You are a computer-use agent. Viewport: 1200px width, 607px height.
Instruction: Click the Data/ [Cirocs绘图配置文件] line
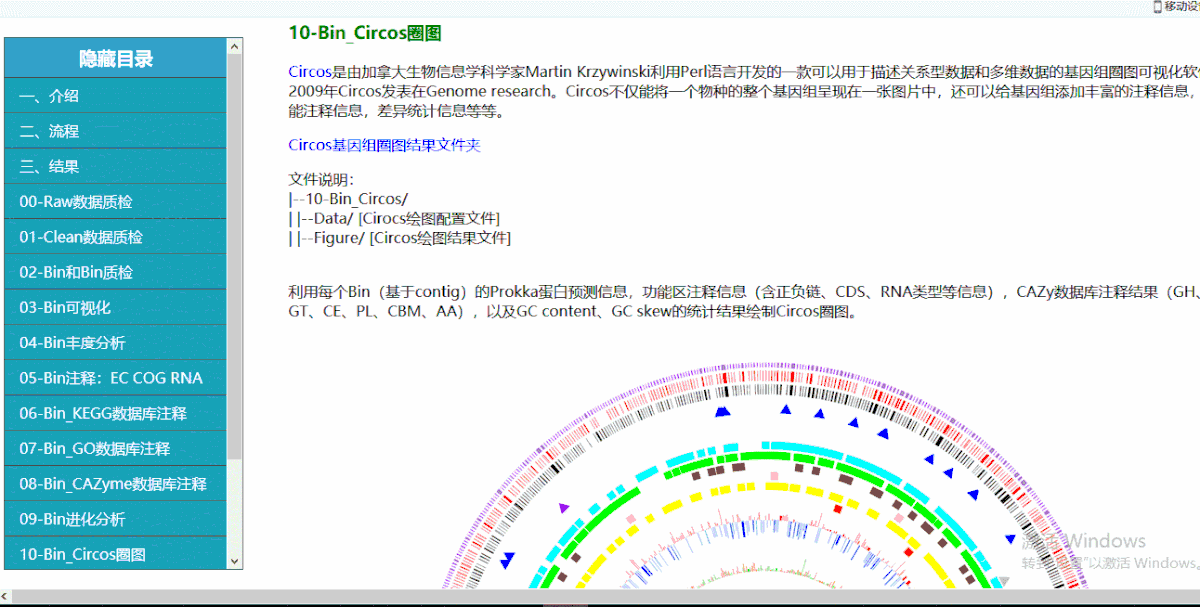[395, 218]
